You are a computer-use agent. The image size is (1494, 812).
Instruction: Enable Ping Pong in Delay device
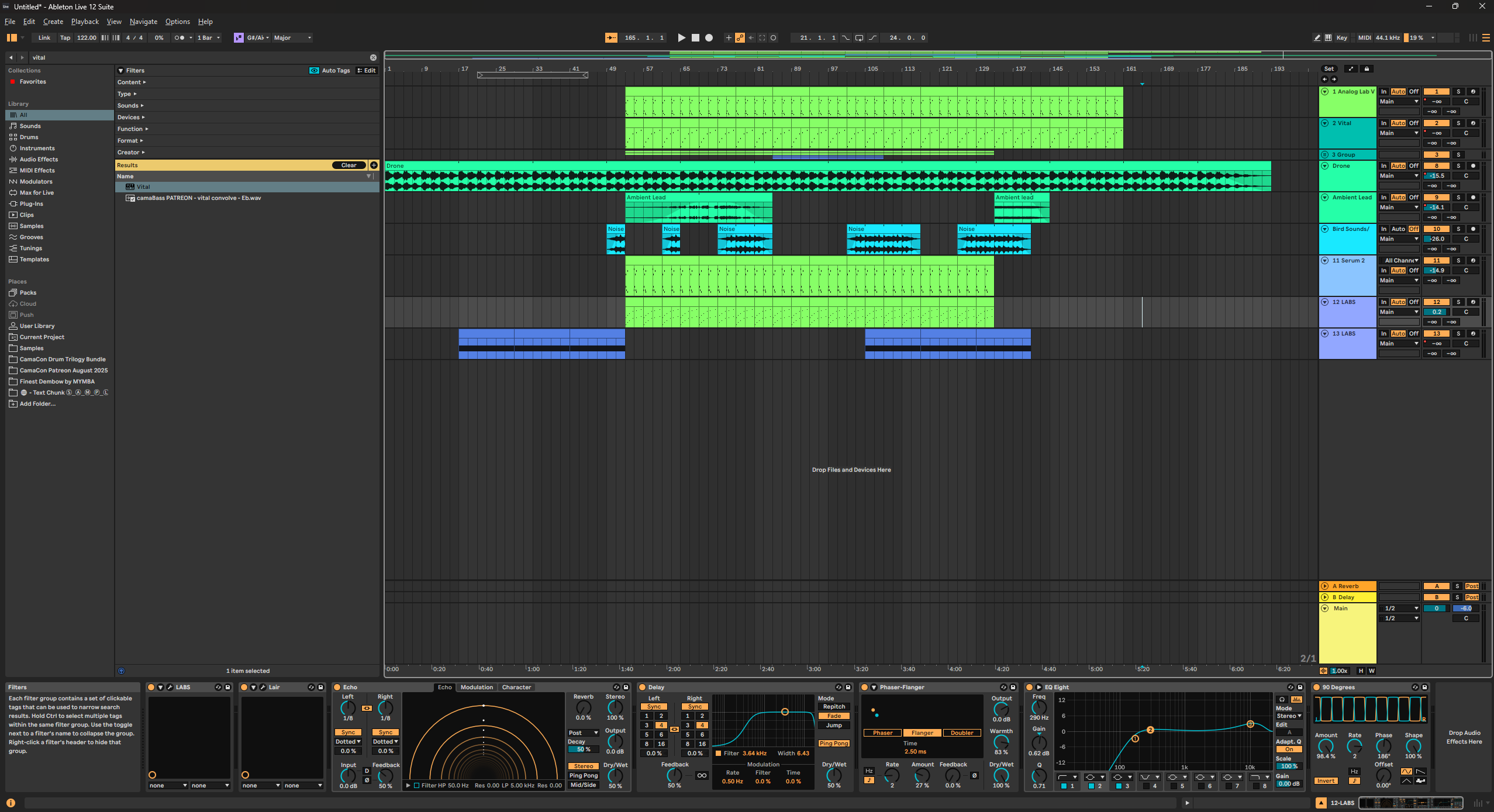pyautogui.click(x=834, y=744)
